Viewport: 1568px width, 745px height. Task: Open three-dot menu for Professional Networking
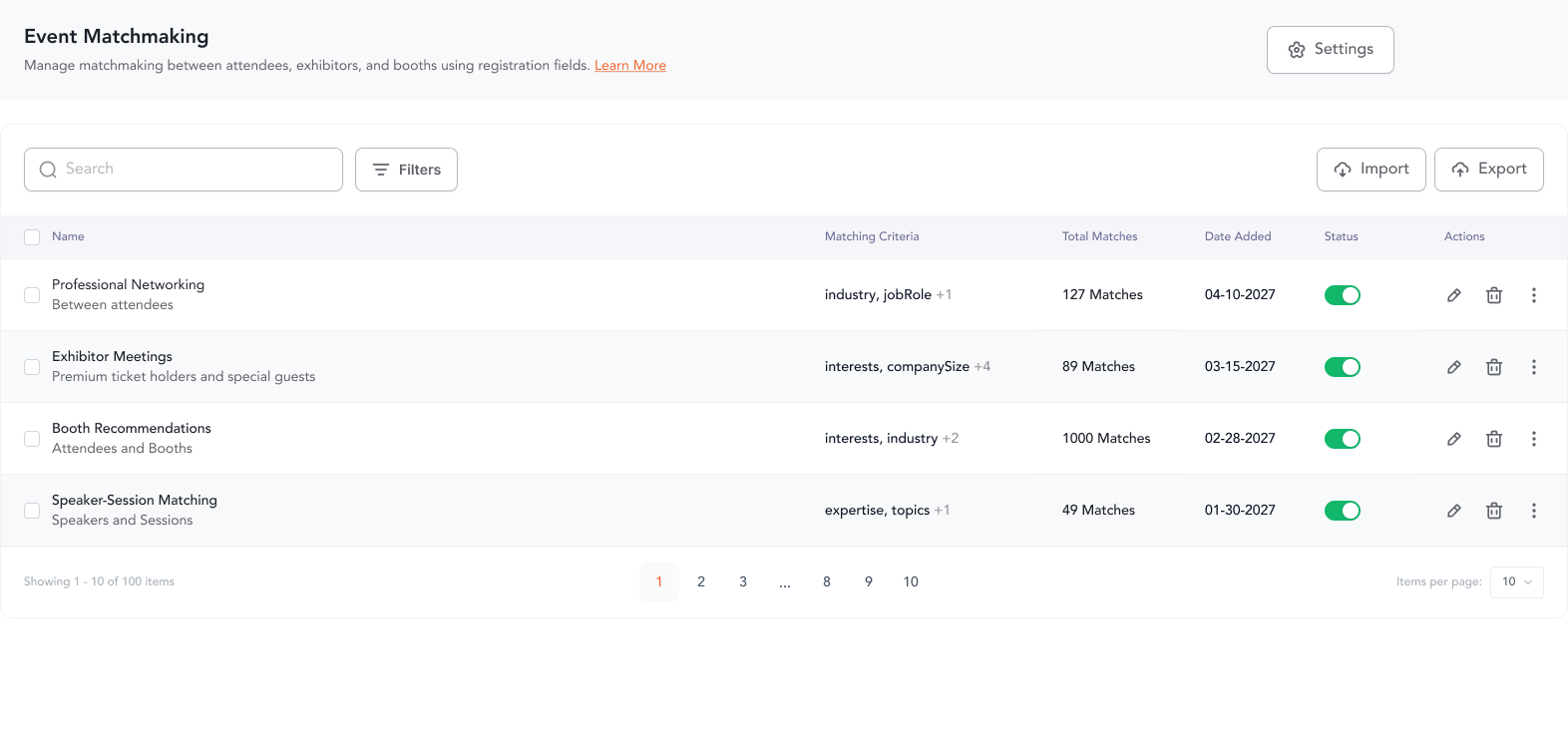coord(1534,295)
